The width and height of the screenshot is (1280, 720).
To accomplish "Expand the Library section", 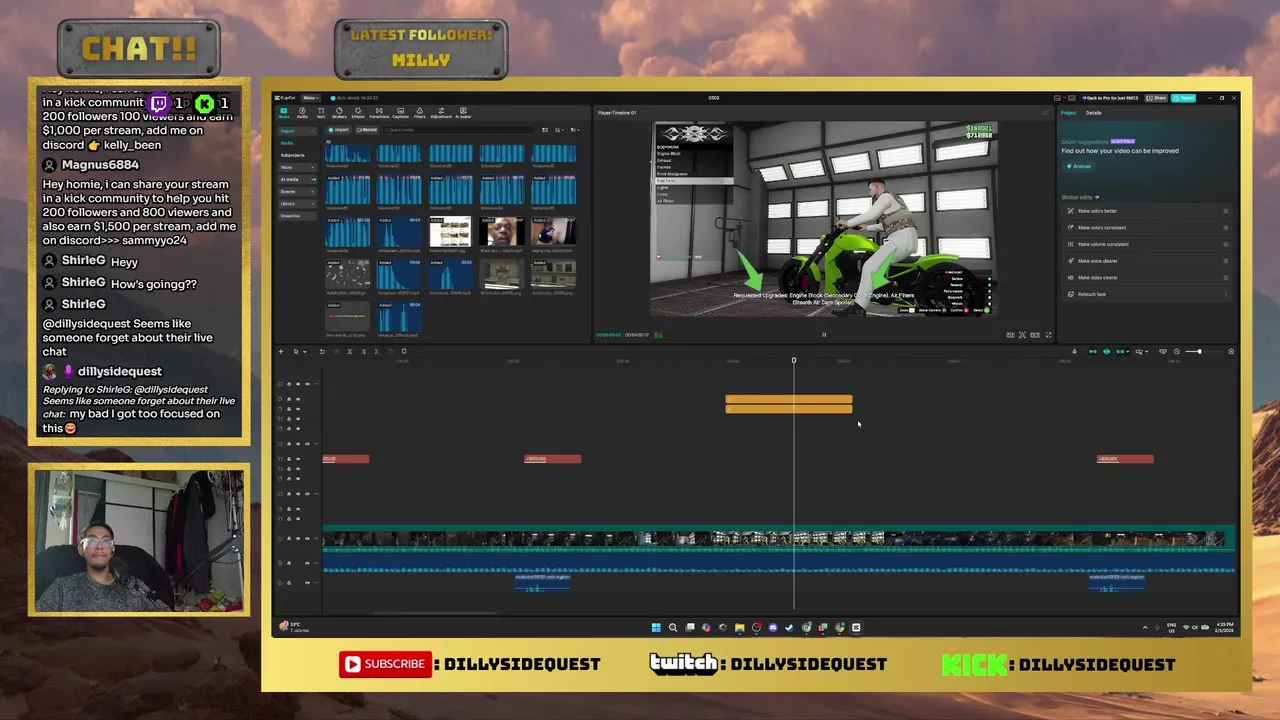I will coord(297,204).
